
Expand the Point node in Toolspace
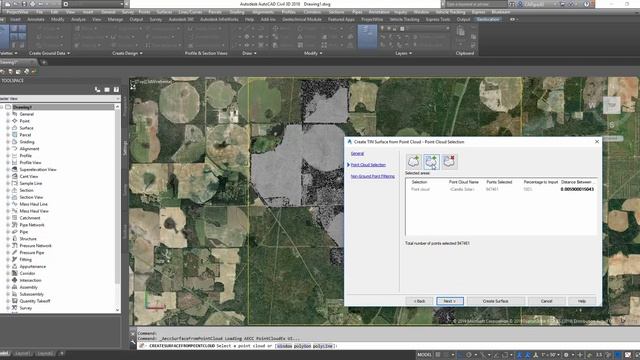8,121
